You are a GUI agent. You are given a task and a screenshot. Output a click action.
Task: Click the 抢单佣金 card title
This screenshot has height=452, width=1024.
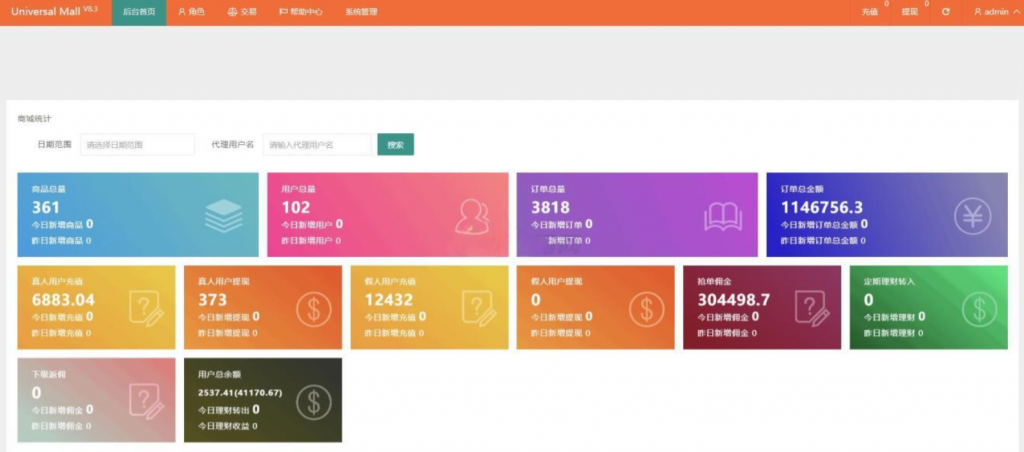click(x=714, y=282)
